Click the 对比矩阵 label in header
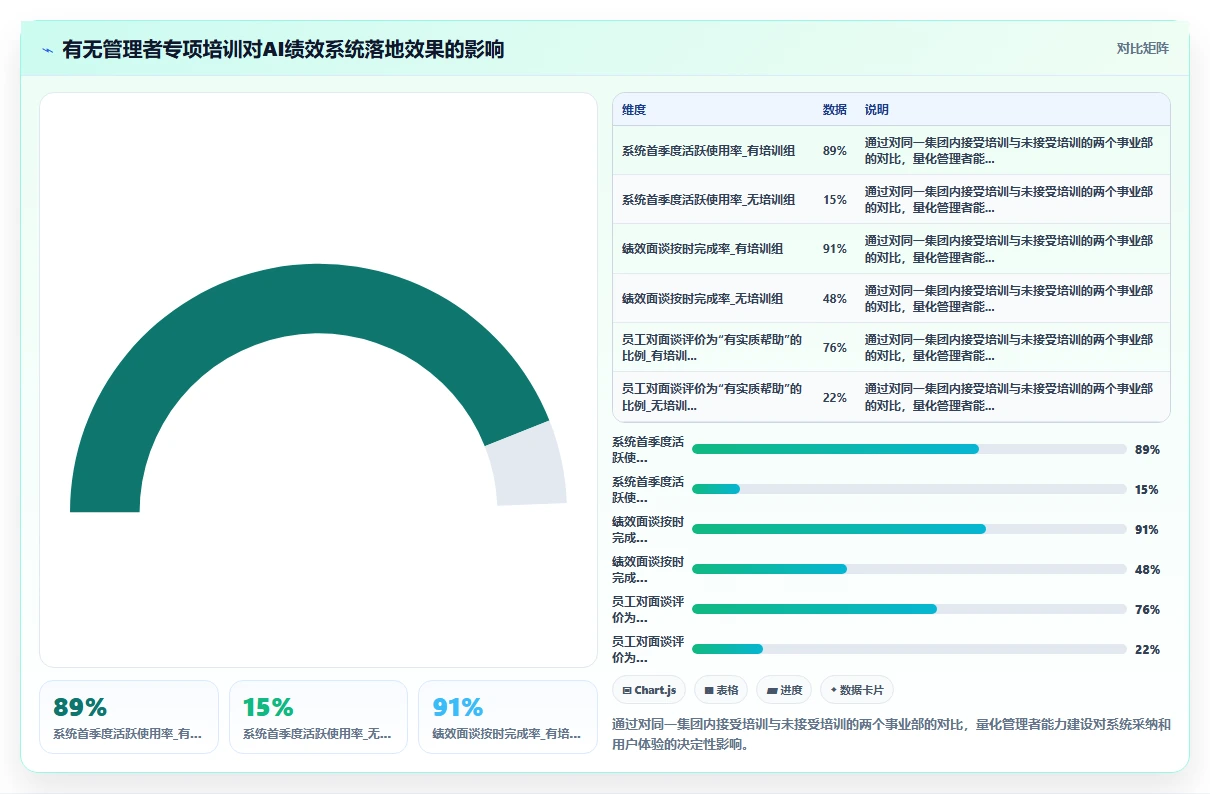Screen dimensions: 1210x794 1142,48
